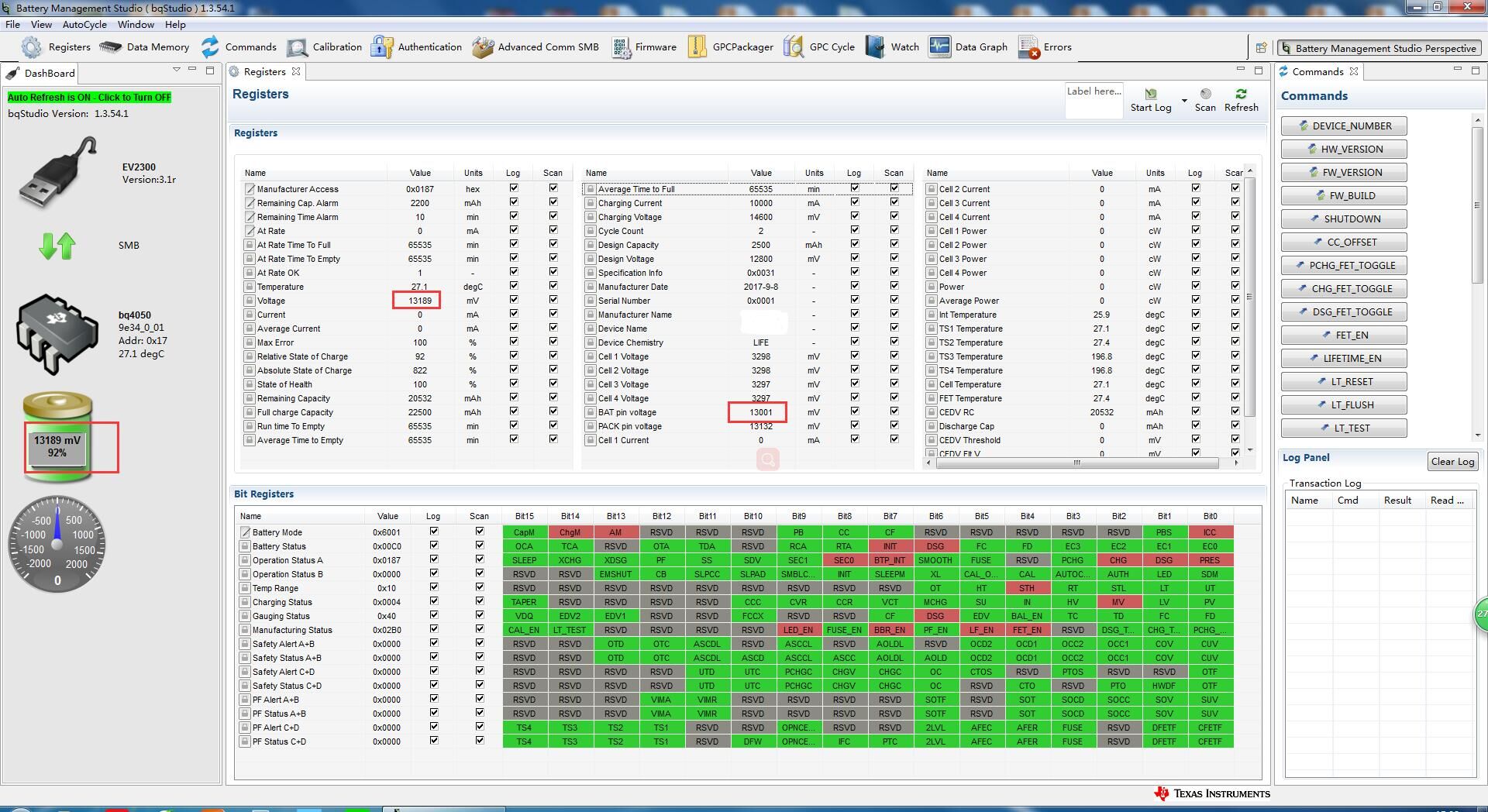
Task: Turn off the Auto Refresh toggle text
Action: coord(89,98)
